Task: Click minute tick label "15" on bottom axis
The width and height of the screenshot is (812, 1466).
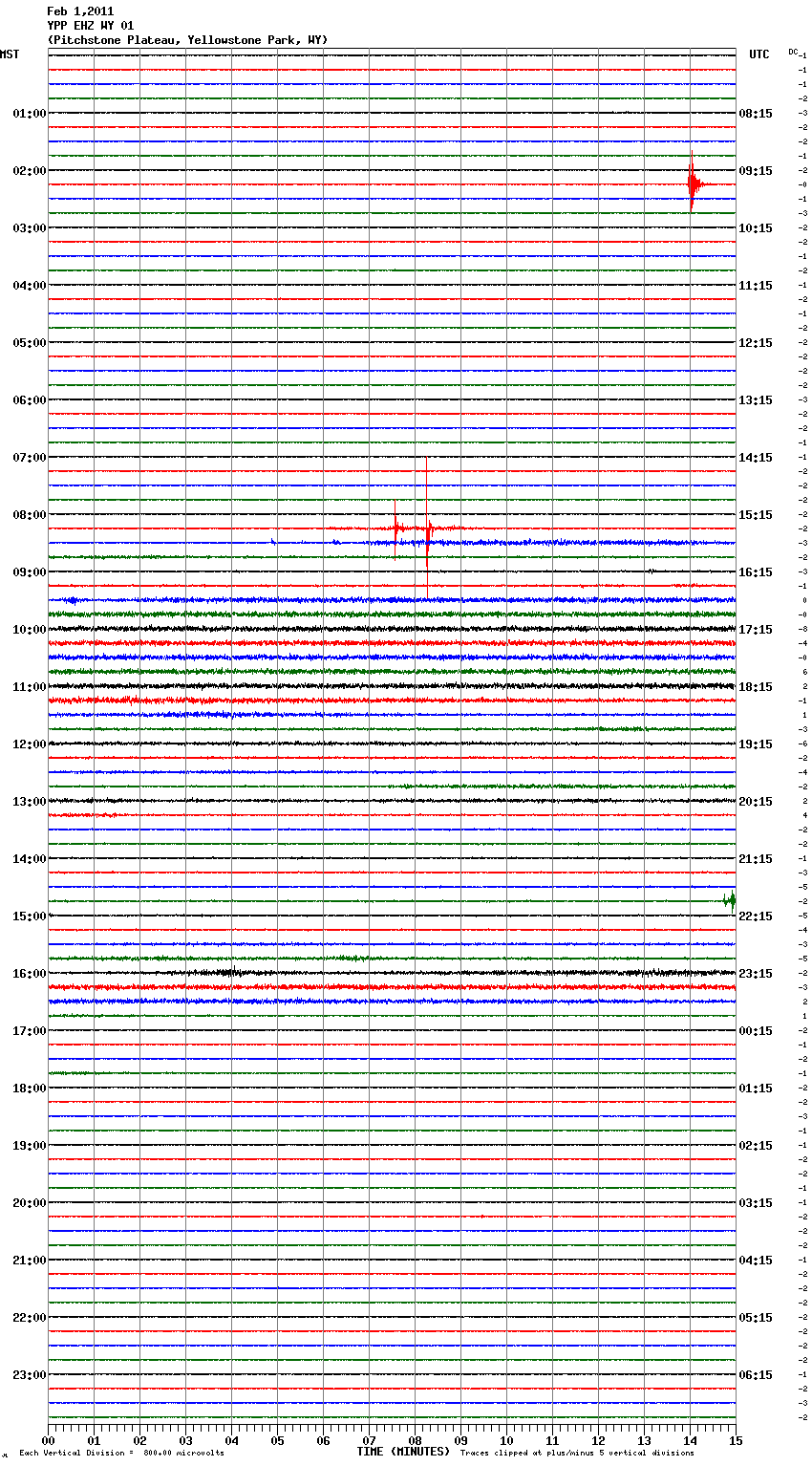Action: click(x=736, y=1440)
